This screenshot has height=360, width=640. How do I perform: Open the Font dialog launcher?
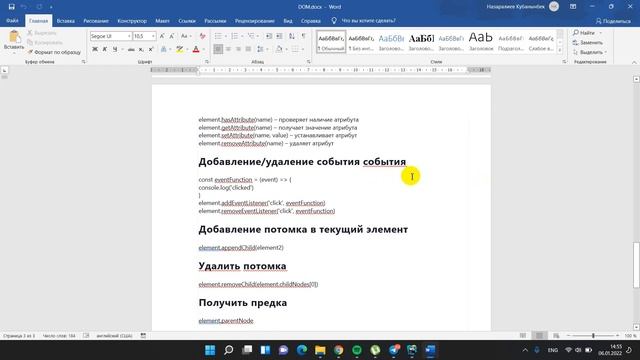[x=207, y=62]
